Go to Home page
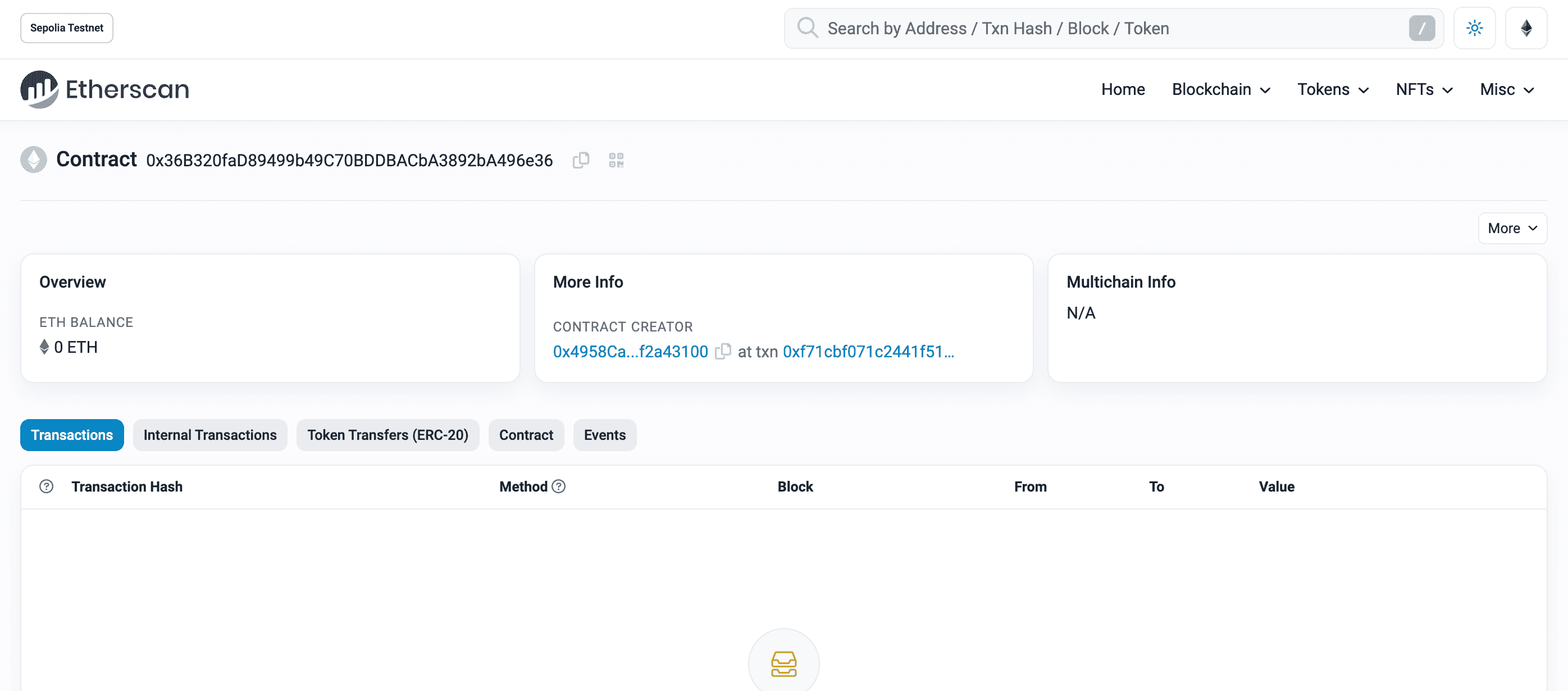Image resolution: width=1568 pixels, height=691 pixels. click(1123, 89)
